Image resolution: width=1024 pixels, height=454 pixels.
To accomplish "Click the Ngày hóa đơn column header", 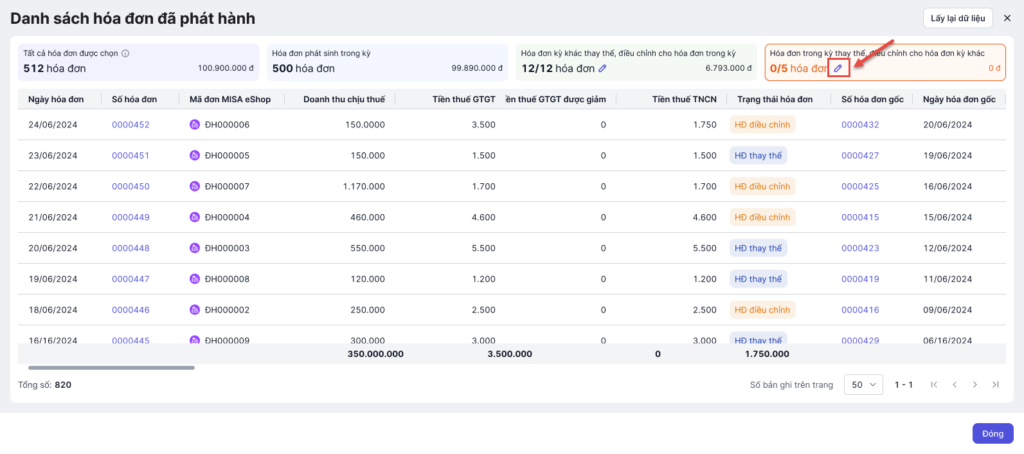I will tap(56, 99).
